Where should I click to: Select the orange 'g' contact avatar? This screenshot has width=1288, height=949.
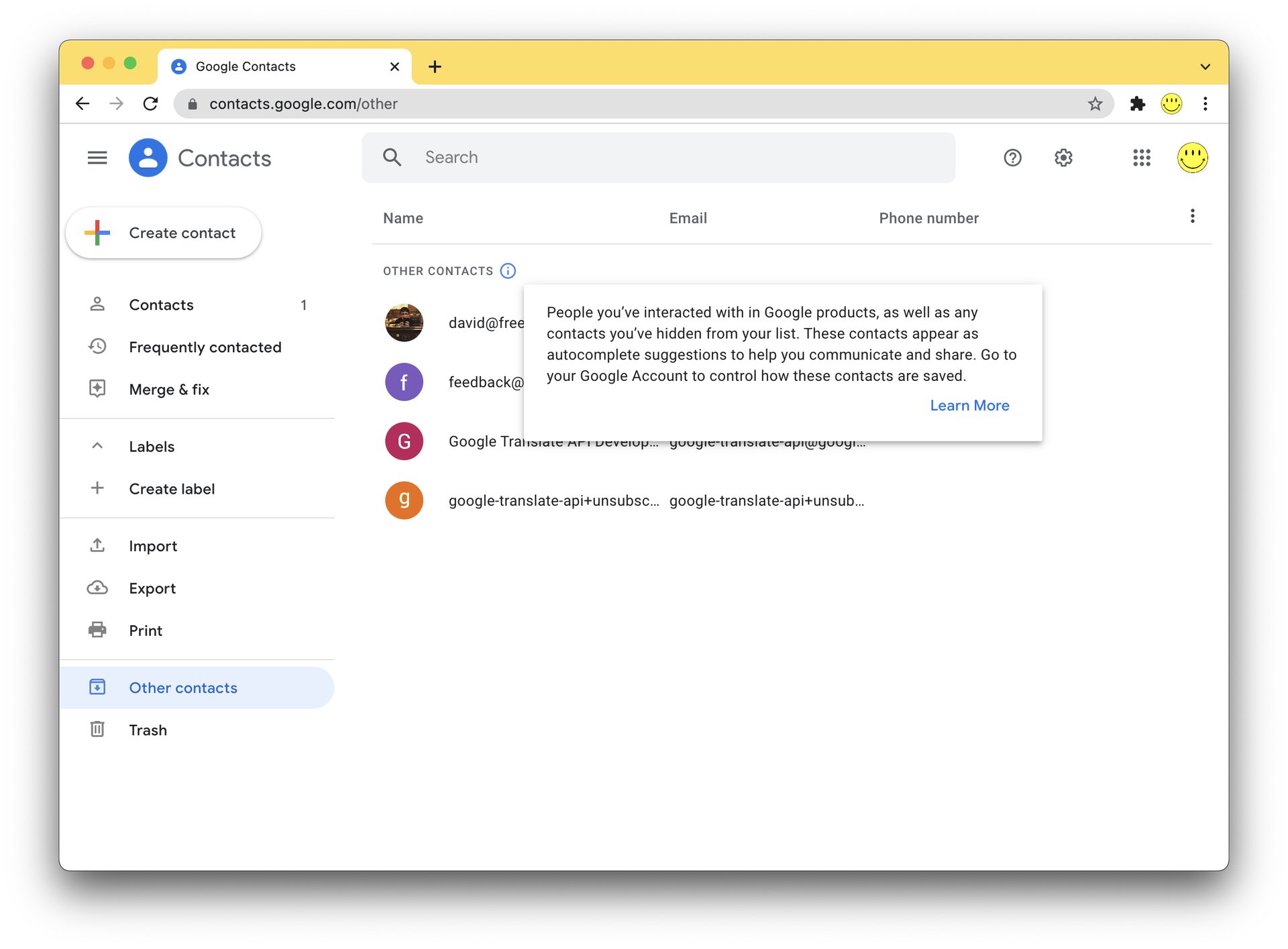(404, 500)
